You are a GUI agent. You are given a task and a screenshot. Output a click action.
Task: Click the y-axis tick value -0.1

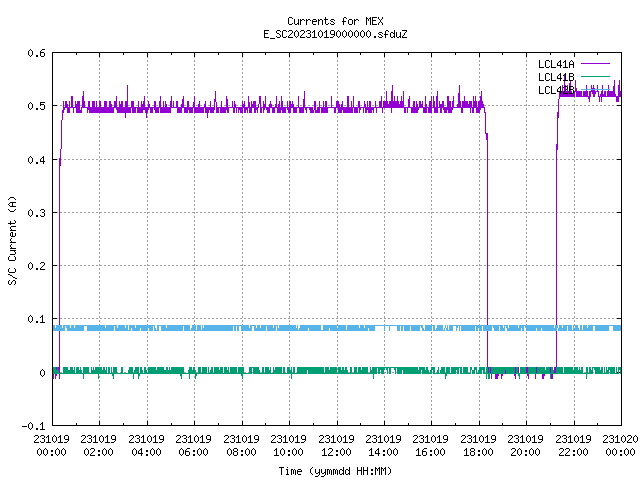click(33, 426)
